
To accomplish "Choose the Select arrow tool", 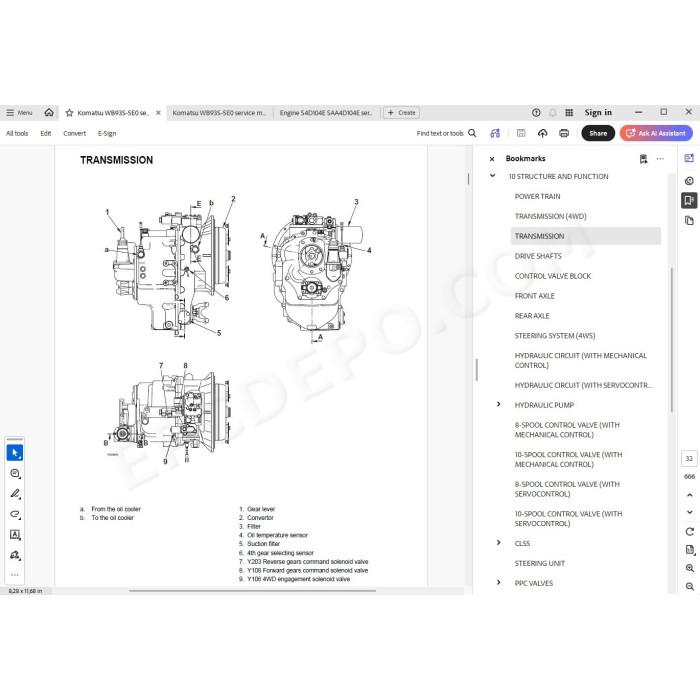I will [x=15, y=453].
